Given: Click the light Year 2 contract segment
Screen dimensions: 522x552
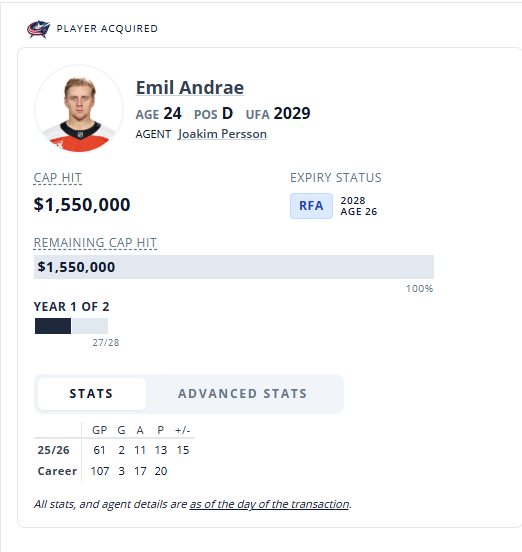Looking at the screenshot, I should pos(90,326).
